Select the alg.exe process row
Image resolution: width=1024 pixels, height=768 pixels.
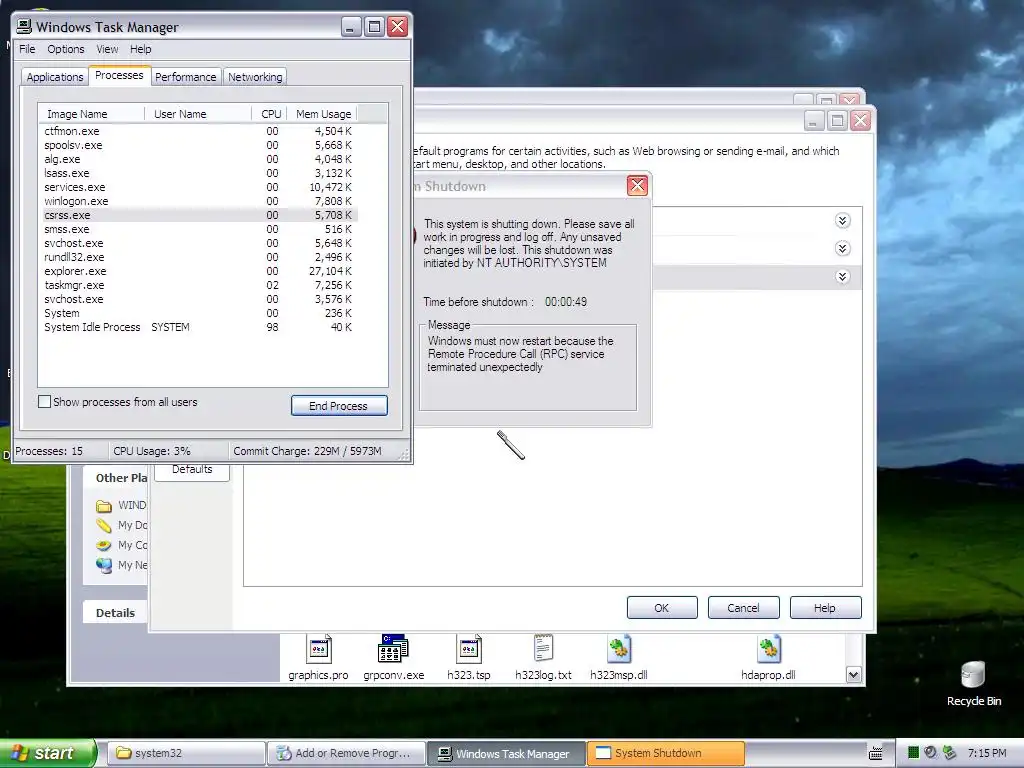(198, 159)
